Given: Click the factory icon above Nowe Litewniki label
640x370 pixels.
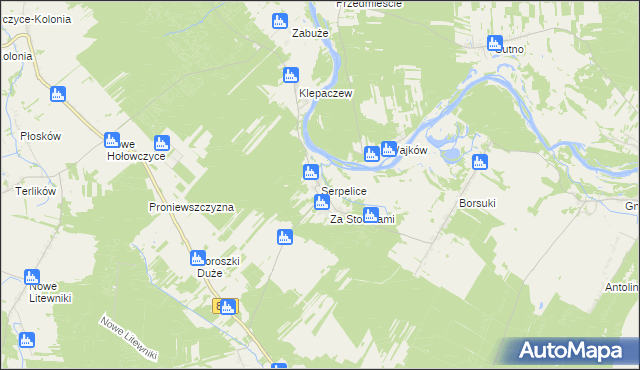Looking at the screenshot, I should 32,277.
